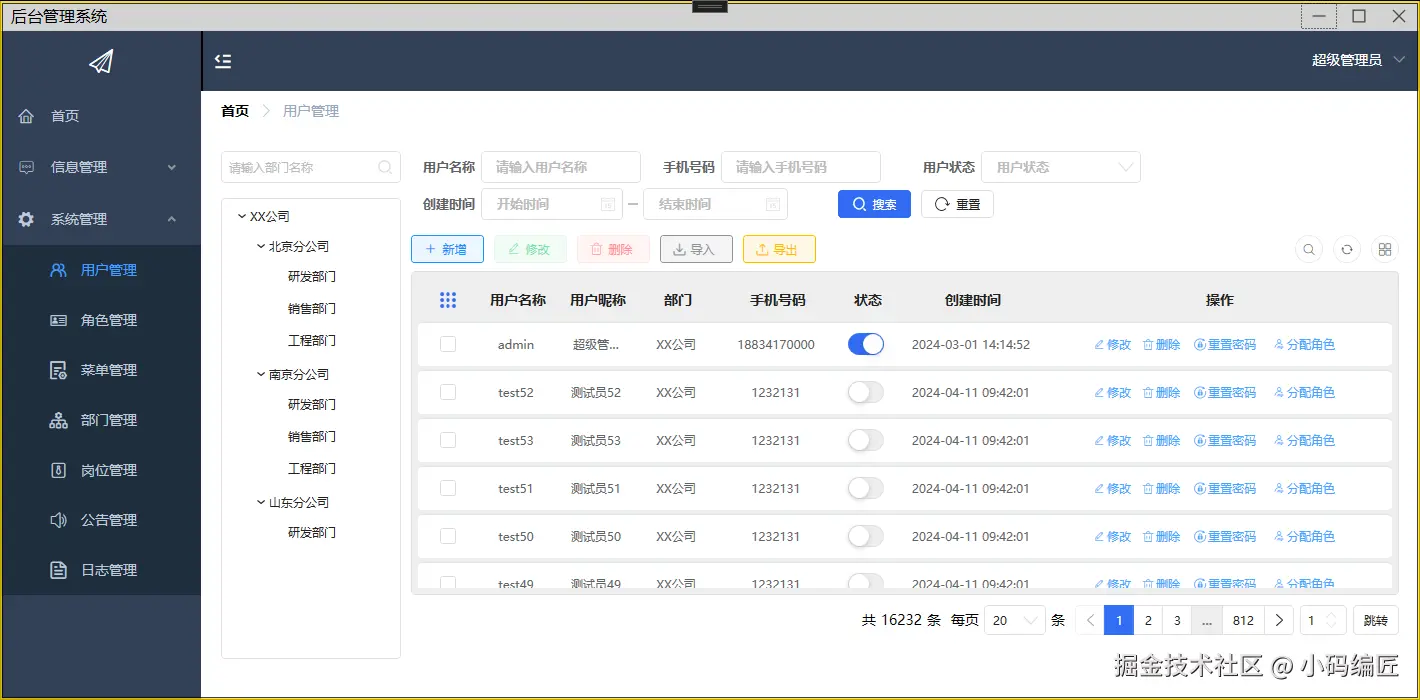Toggle search area with round magnifier icon
This screenshot has height=700, width=1420.
pos(1309,250)
